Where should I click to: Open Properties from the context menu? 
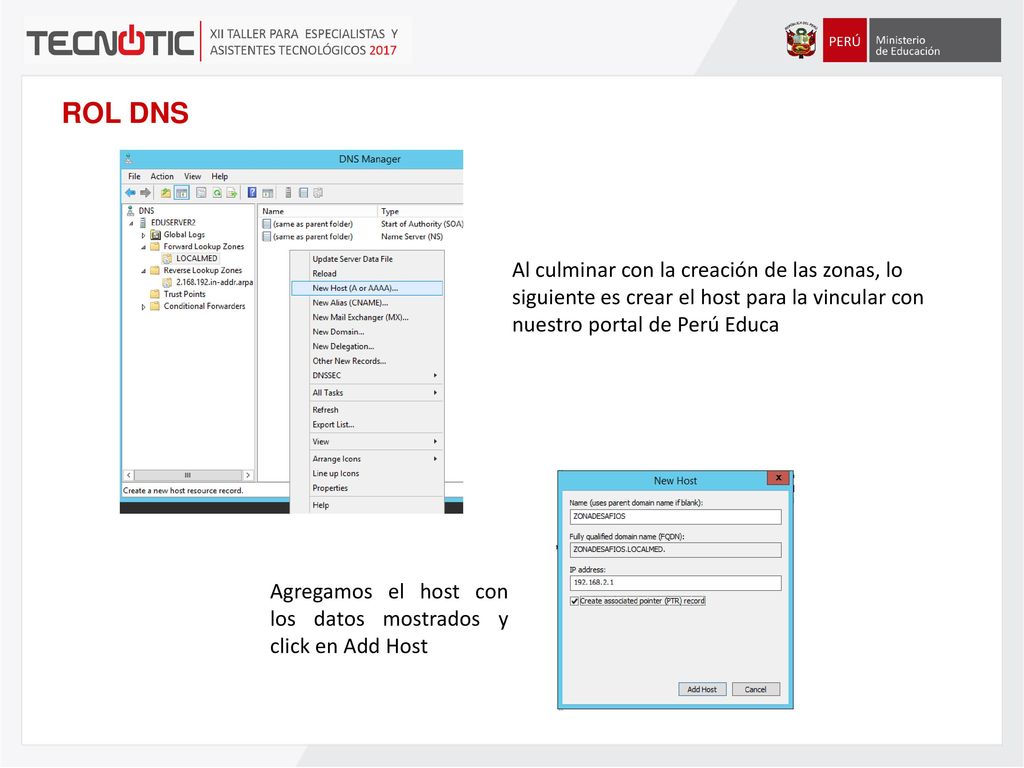click(367, 488)
